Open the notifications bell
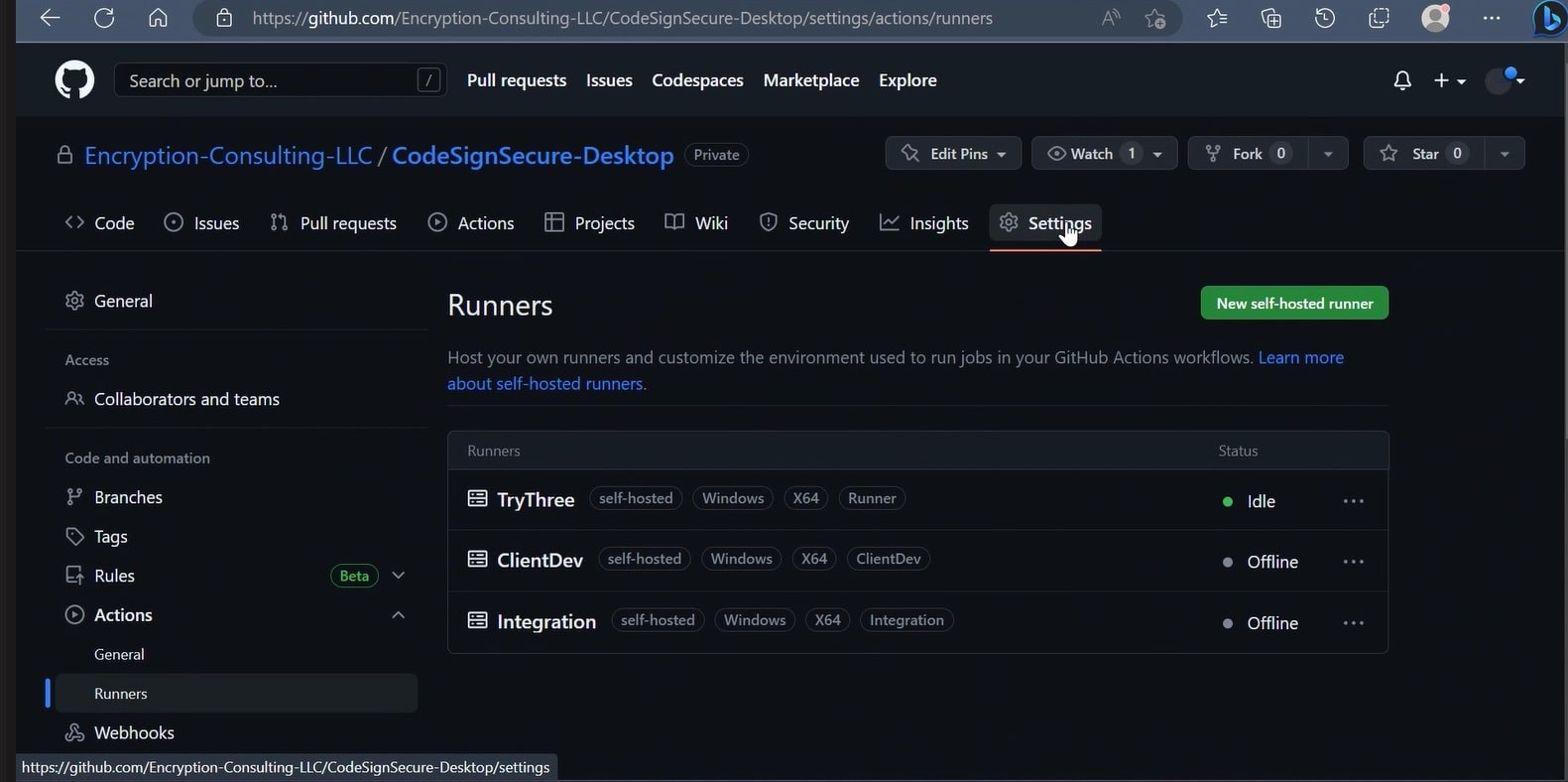Image resolution: width=1568 pixels, height=782 pixels. coord(1401,80)
